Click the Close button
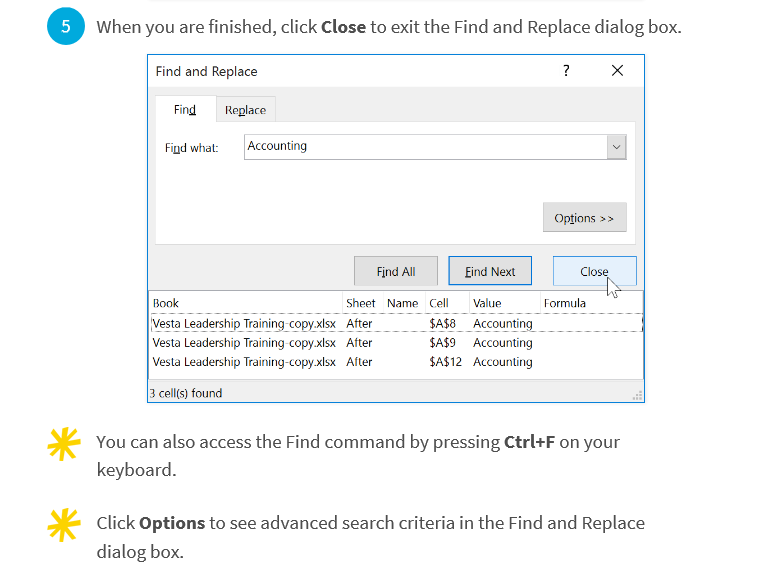 594,271
